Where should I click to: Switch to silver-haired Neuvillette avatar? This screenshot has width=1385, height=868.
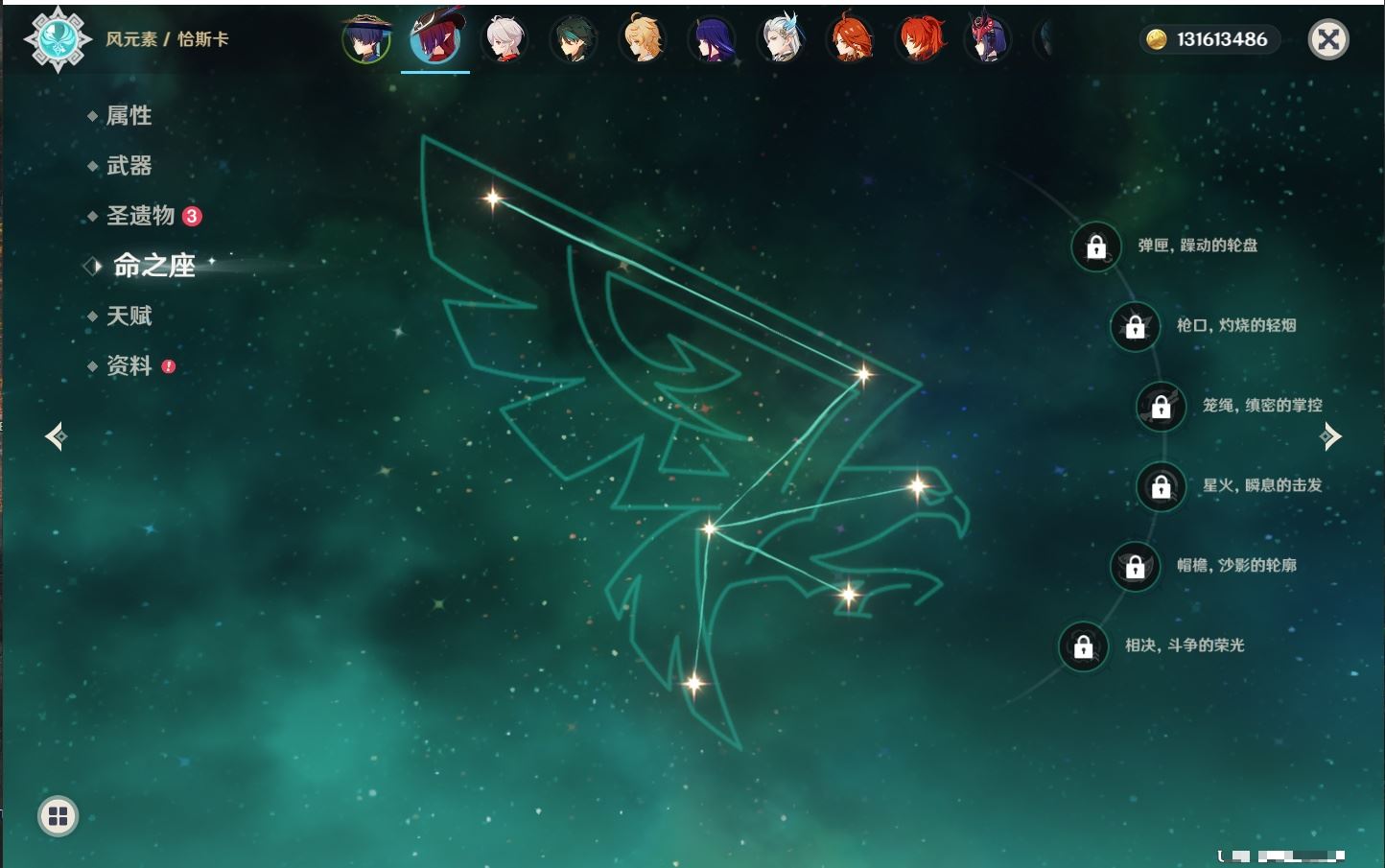click(x=781, y=39)
